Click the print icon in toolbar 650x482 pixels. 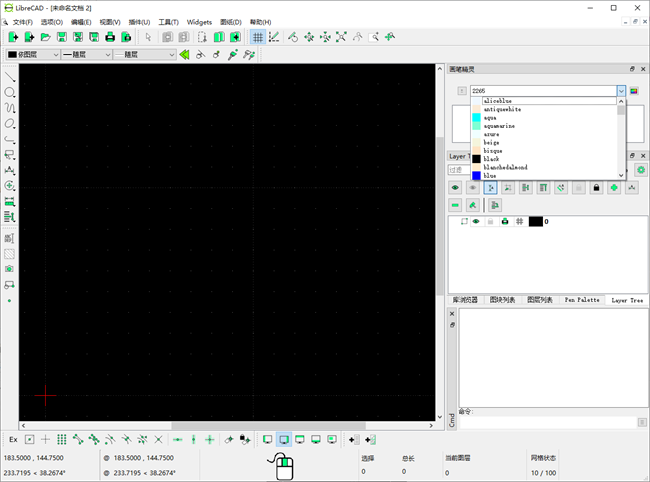point(109,37)
